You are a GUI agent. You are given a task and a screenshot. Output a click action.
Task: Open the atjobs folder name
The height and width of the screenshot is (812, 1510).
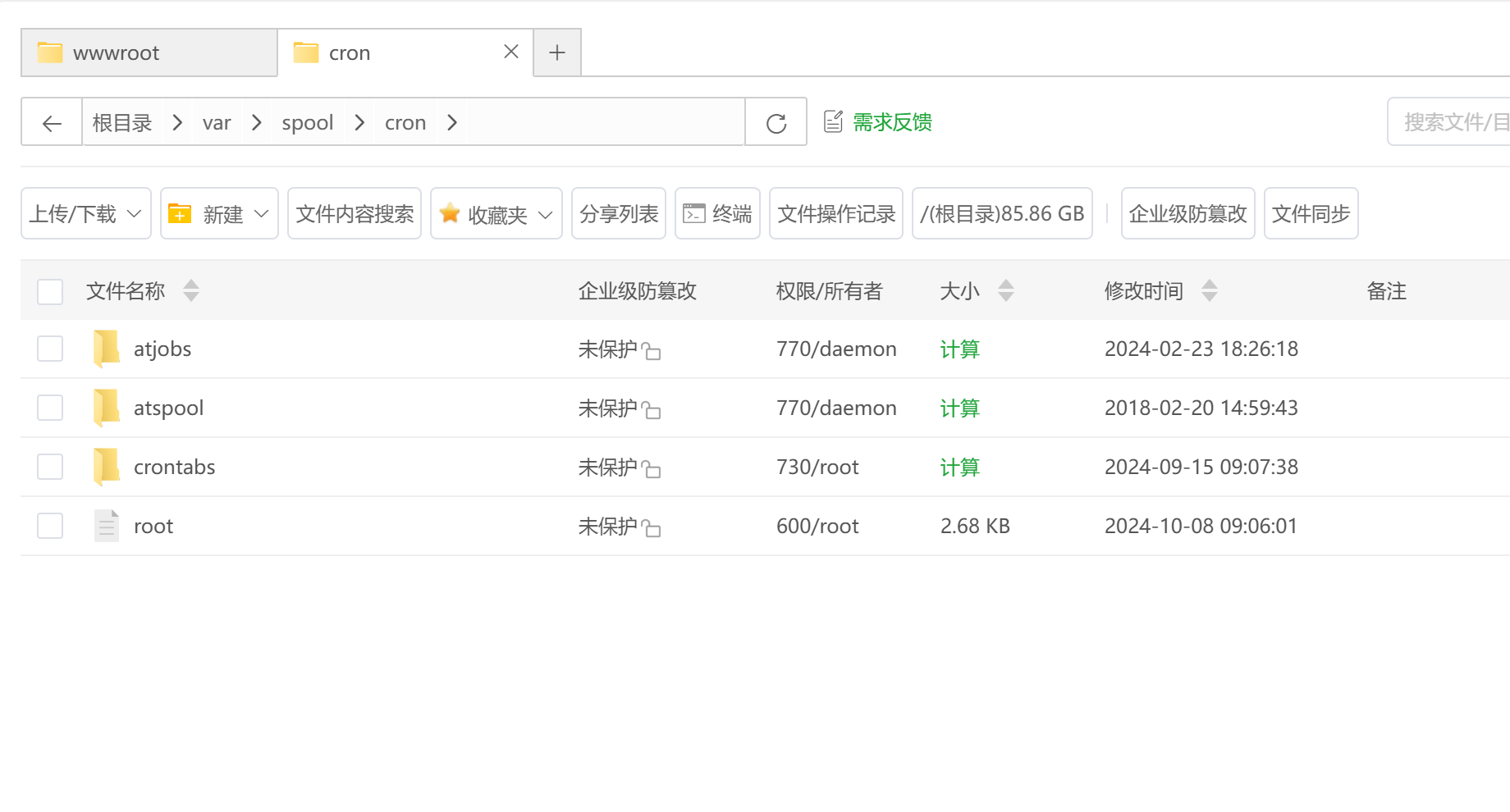pos(162,349)
